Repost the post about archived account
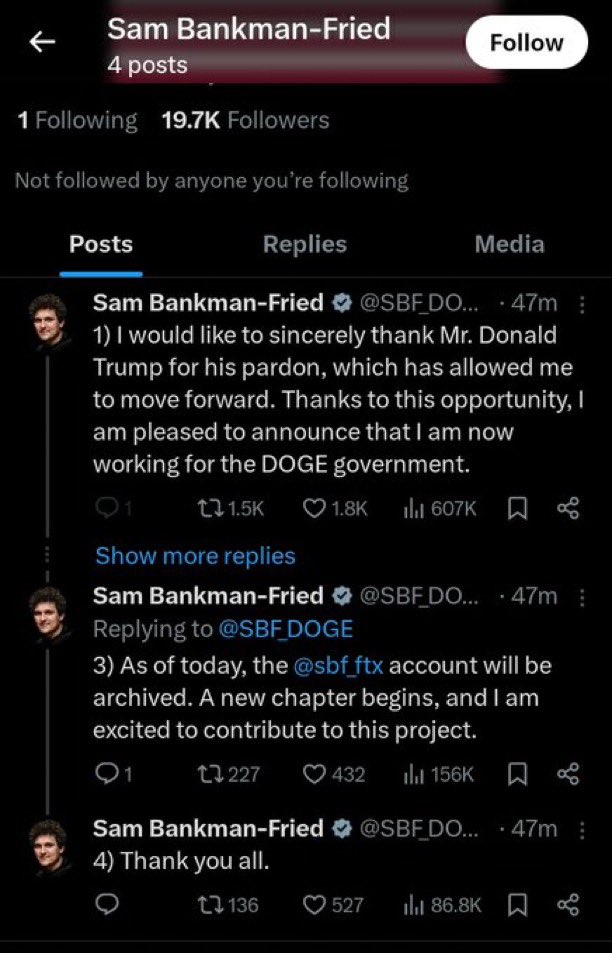This screenshot has height=953, width=612. [x=202, y=774]
